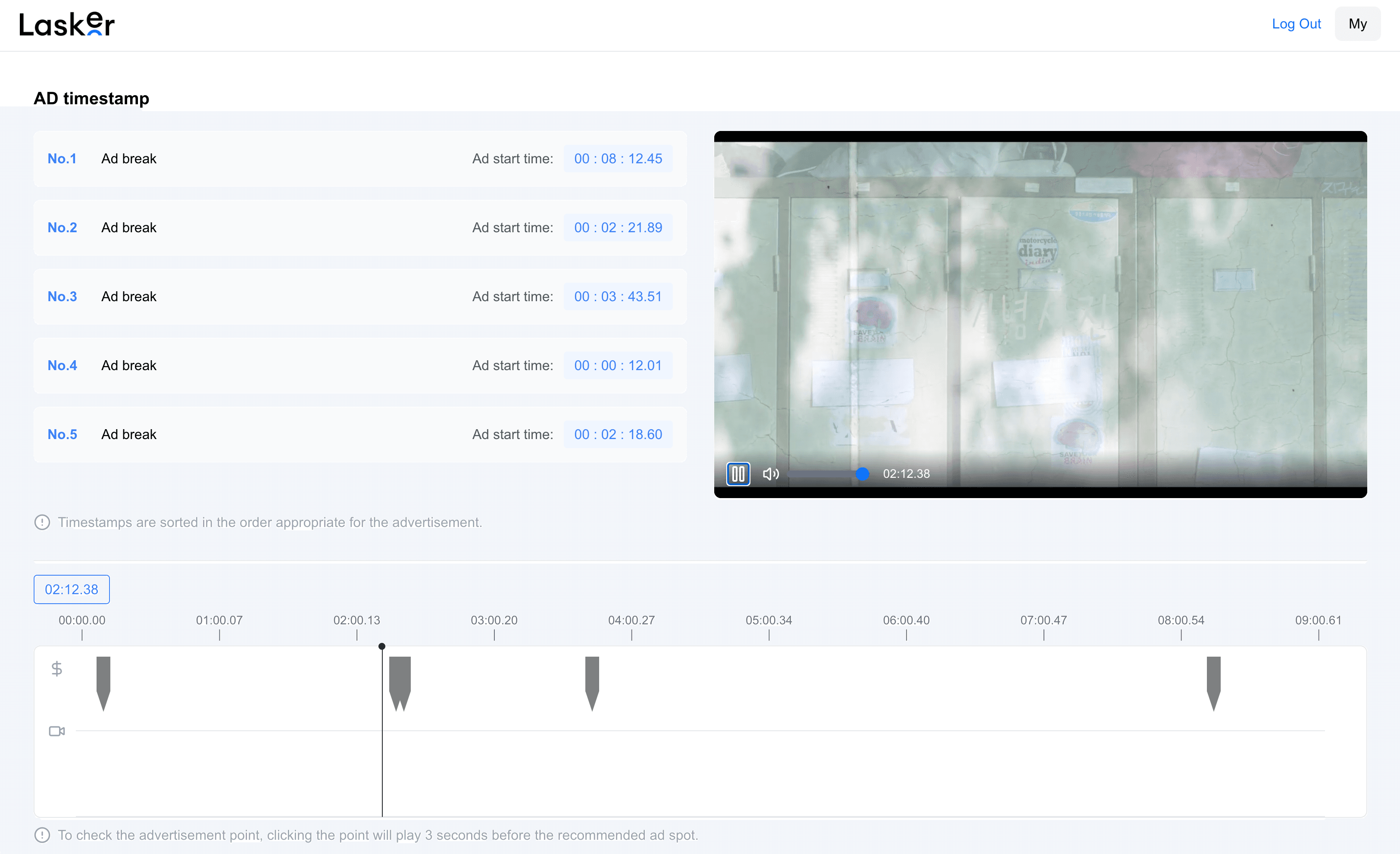
Task: Open the My account button
Action: pos(1357,24)
